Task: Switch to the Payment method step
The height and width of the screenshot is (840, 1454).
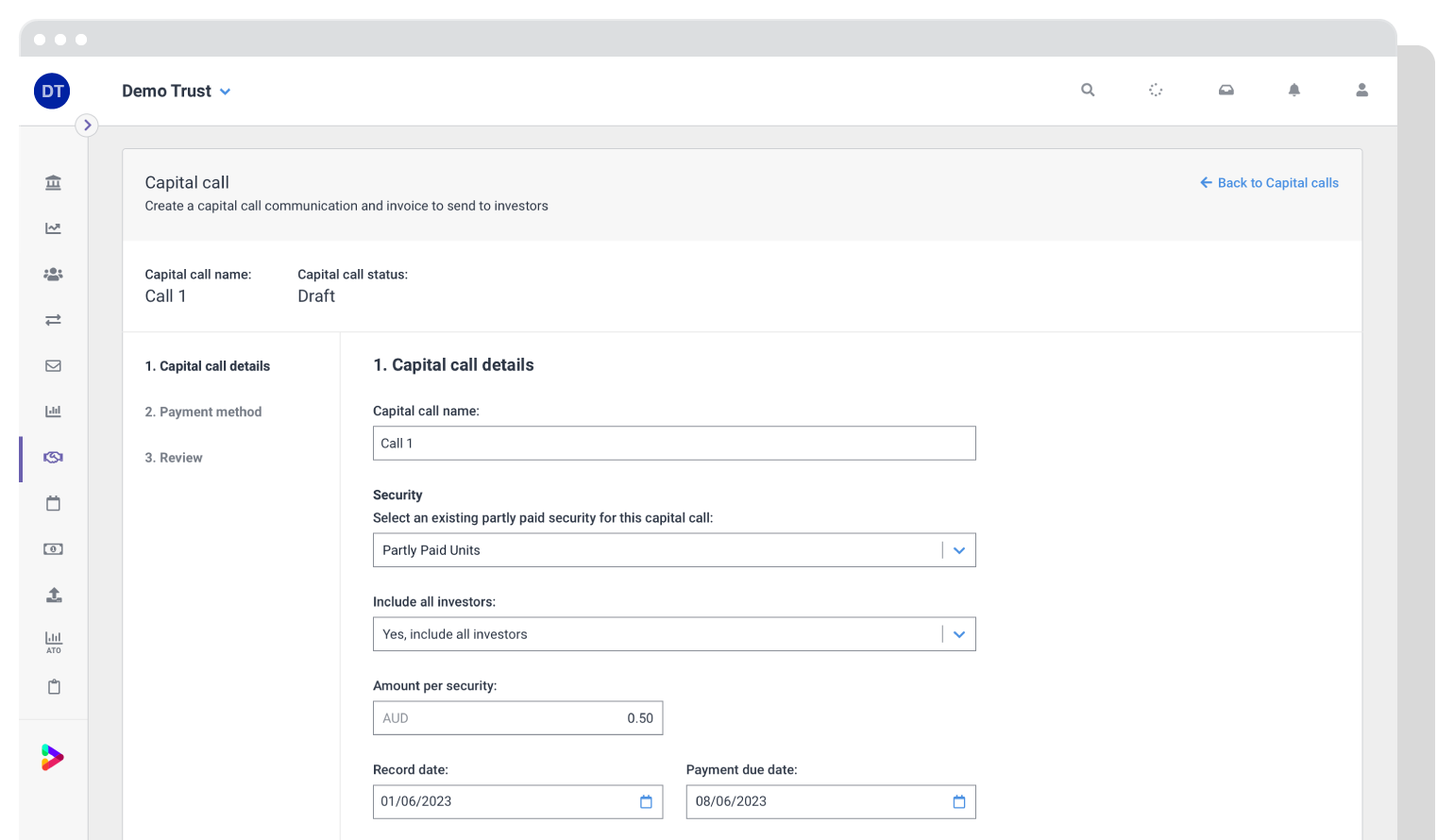Action: [x=203, y=412]
